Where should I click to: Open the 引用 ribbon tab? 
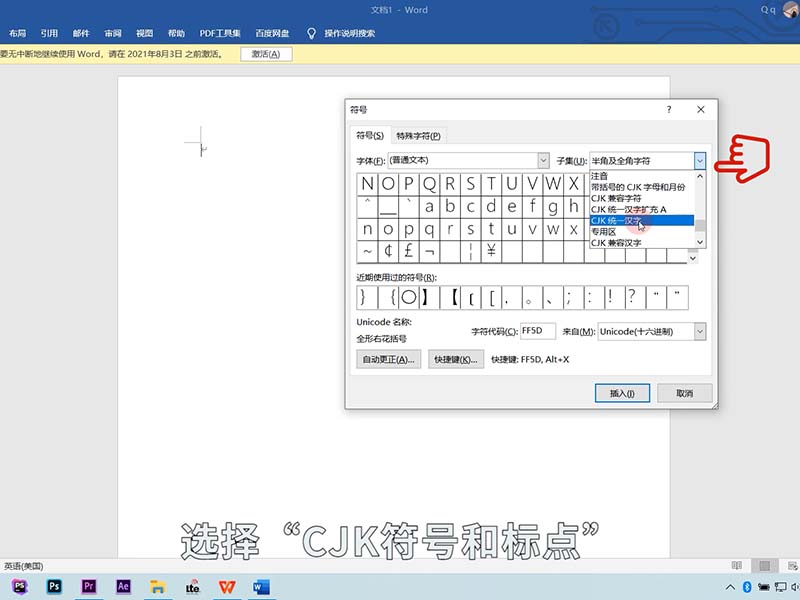[x=49, y=34]
